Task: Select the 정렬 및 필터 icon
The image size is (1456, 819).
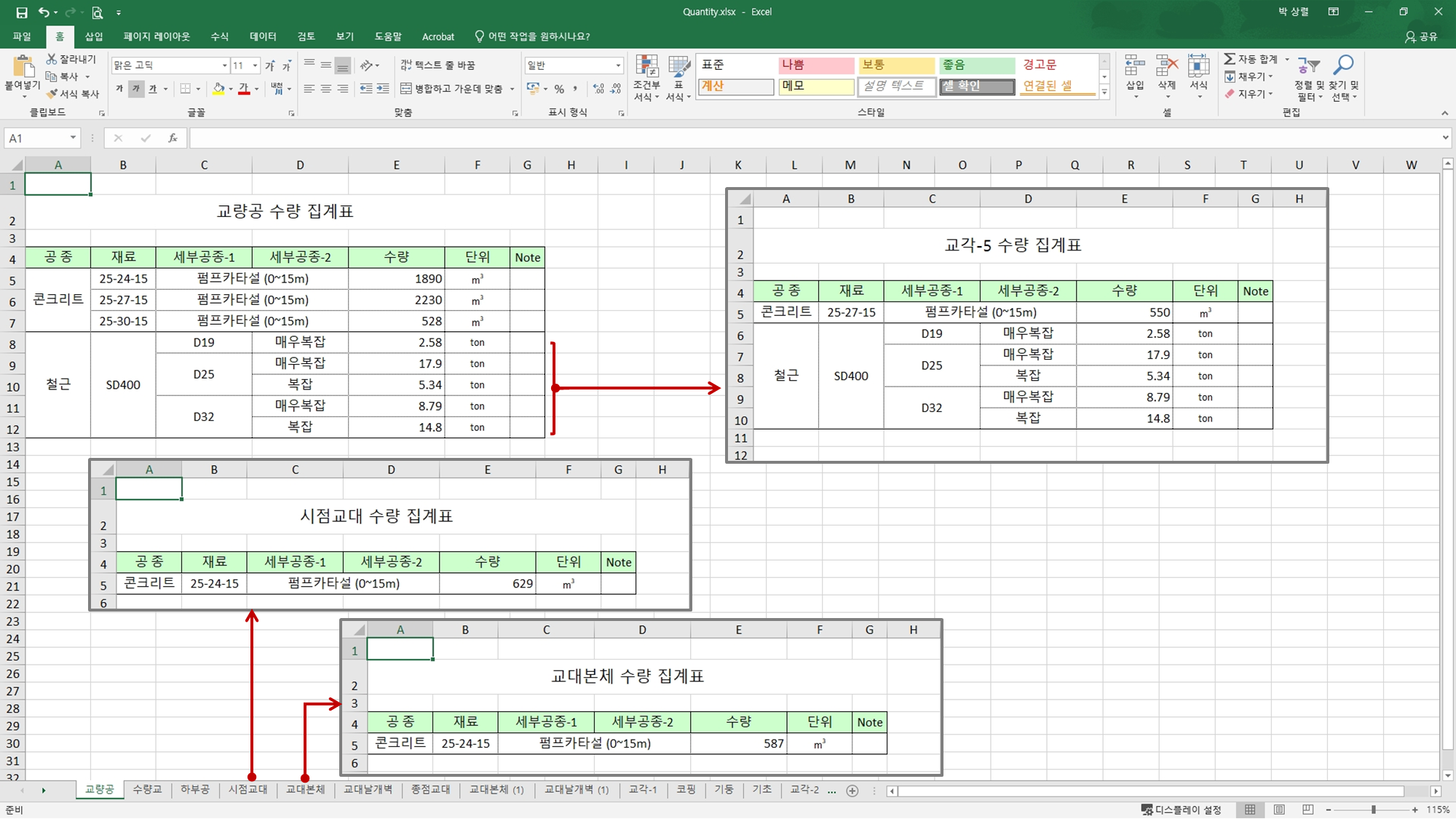Action: coord(1308,76)
